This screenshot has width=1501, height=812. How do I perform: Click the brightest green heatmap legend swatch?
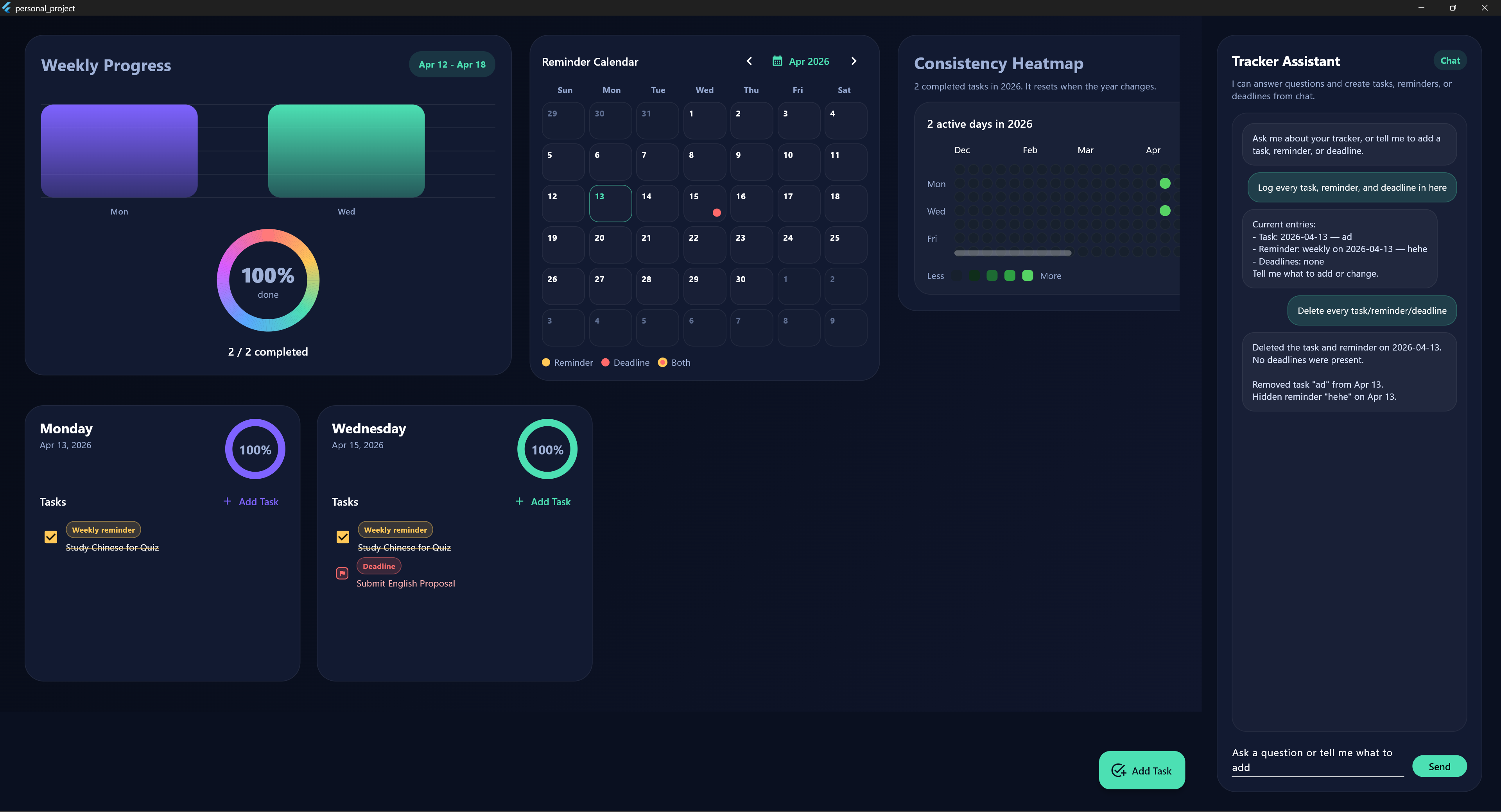click(x=1028, y=275)
